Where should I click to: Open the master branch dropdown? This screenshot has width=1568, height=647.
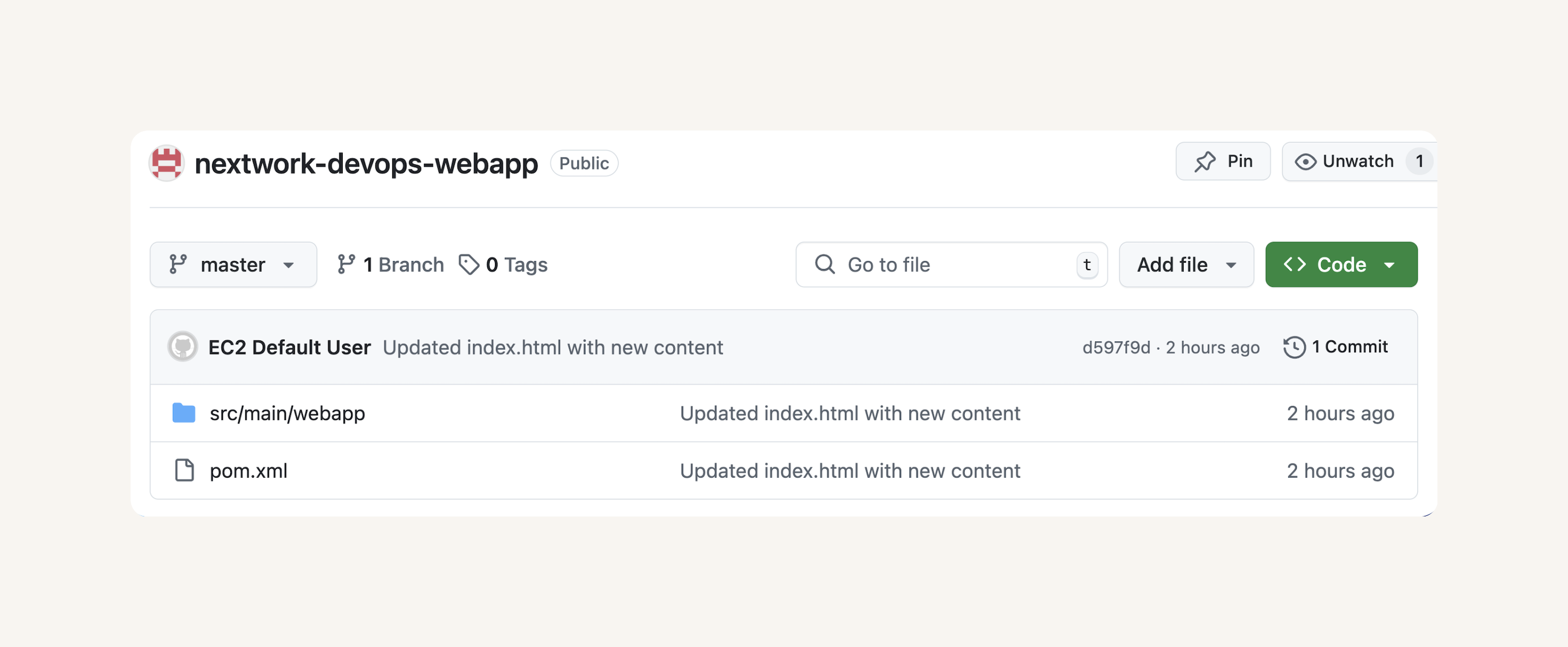pyautogui.click(x=233, y=265)
